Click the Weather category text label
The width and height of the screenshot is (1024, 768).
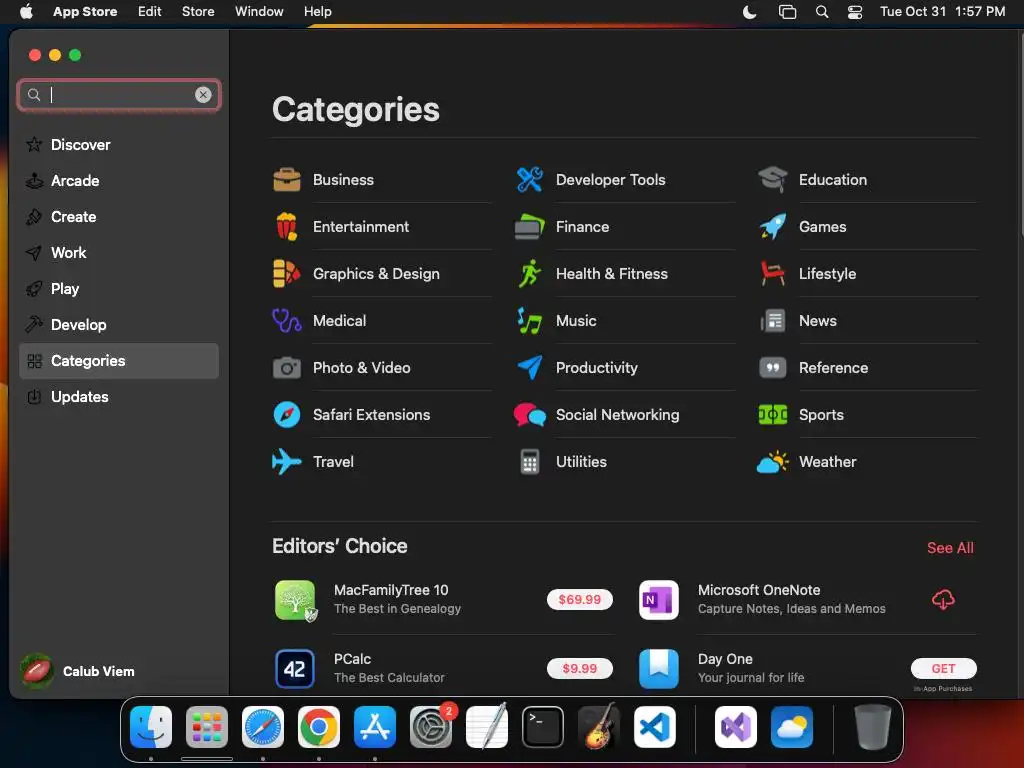click(x=827, y=462)
